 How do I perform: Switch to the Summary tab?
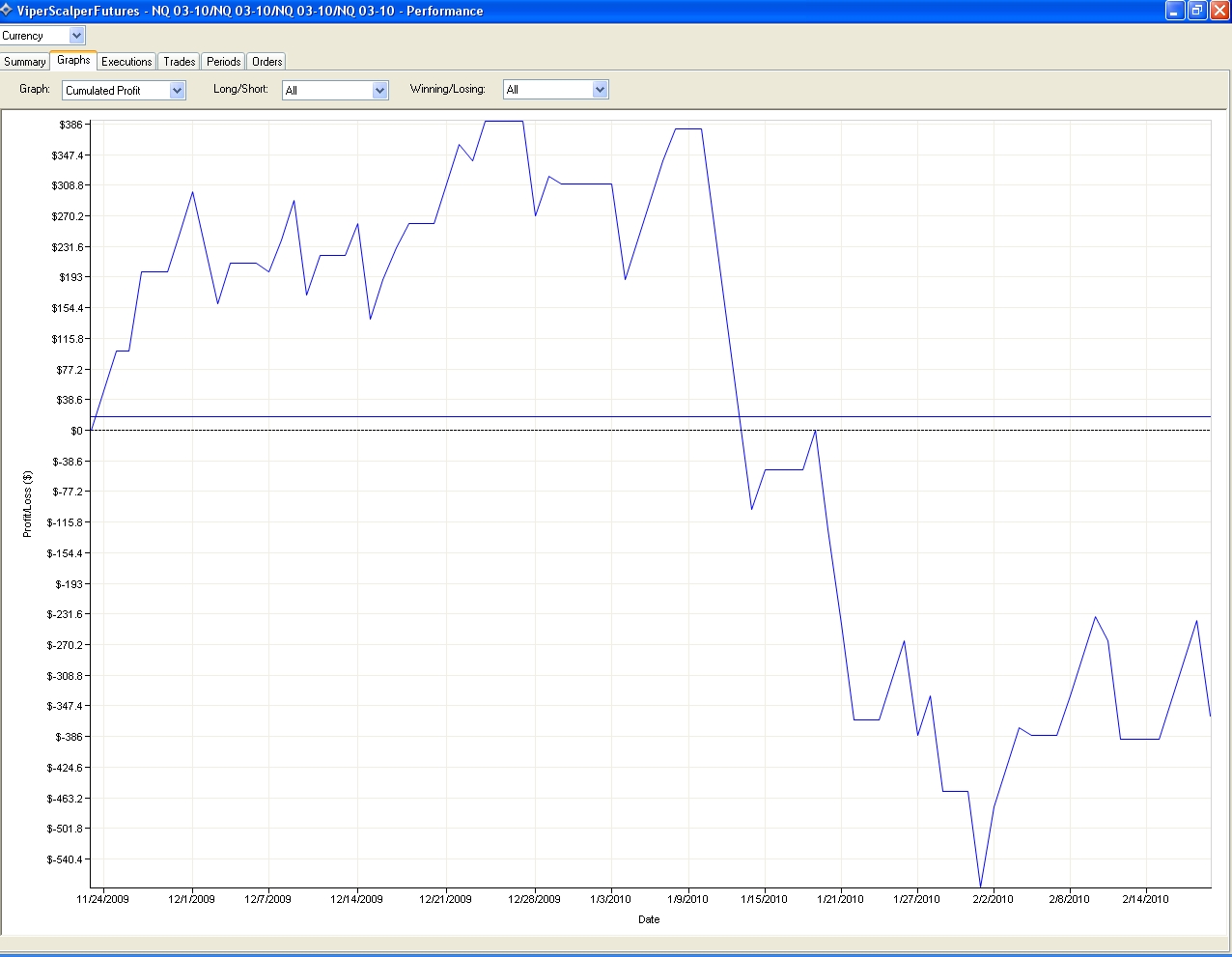pos(25,62)
